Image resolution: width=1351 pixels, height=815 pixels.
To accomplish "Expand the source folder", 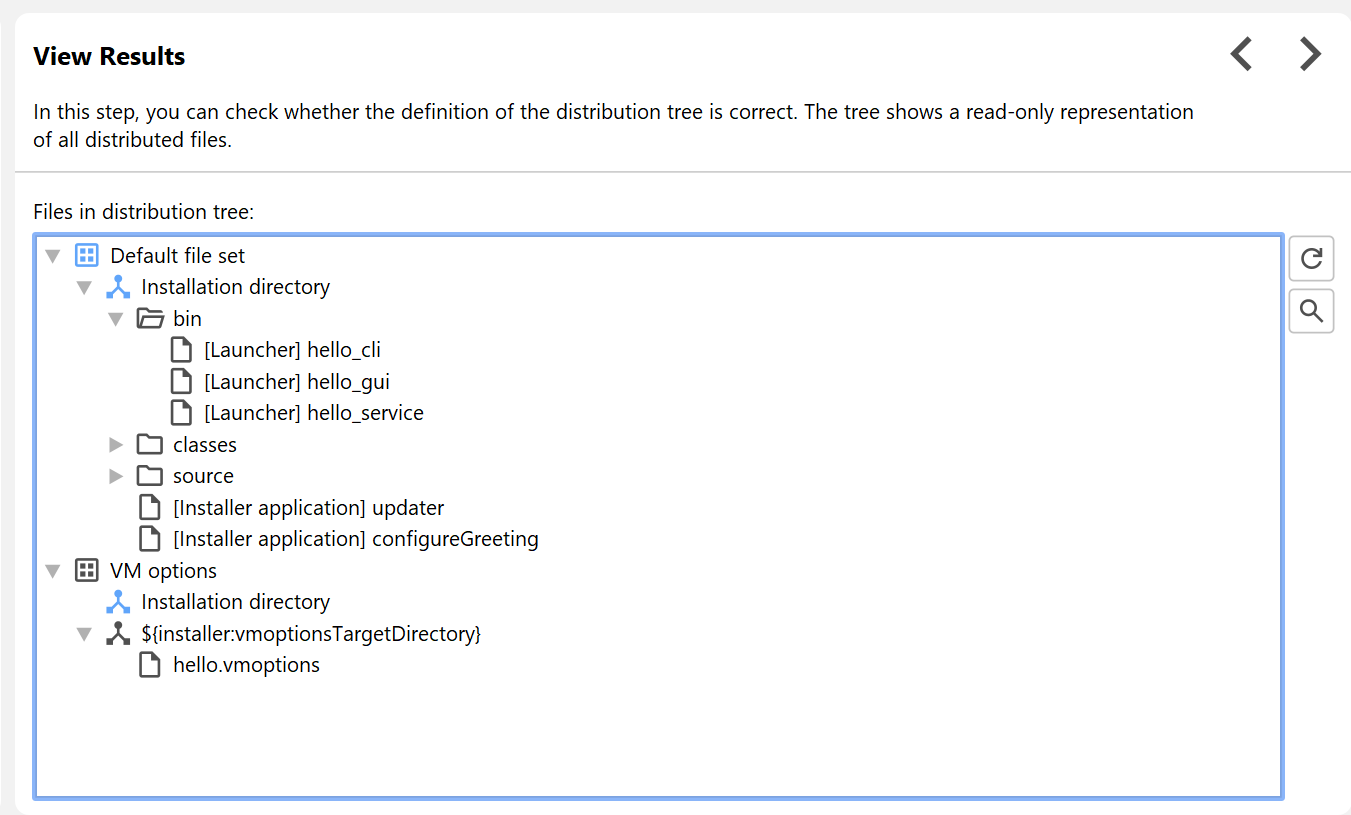I will point(116,476).
